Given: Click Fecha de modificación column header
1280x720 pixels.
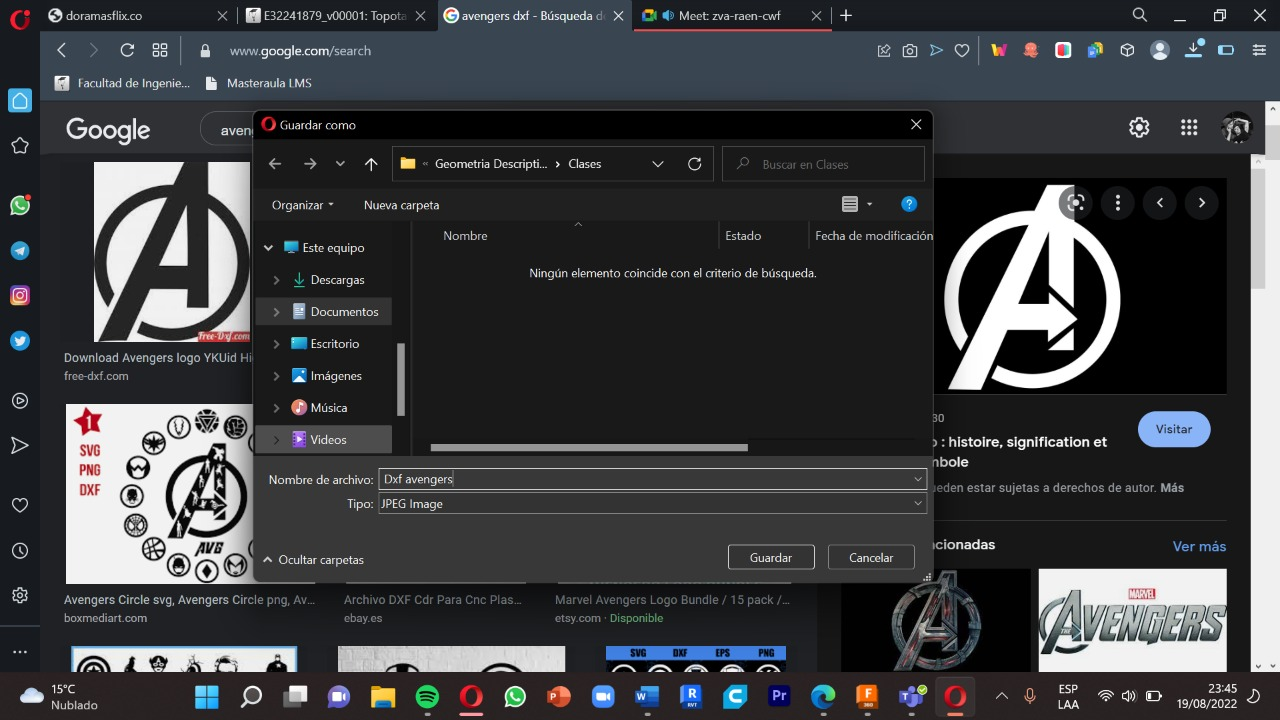Looking at the screenshot, I should click(873, 236).
